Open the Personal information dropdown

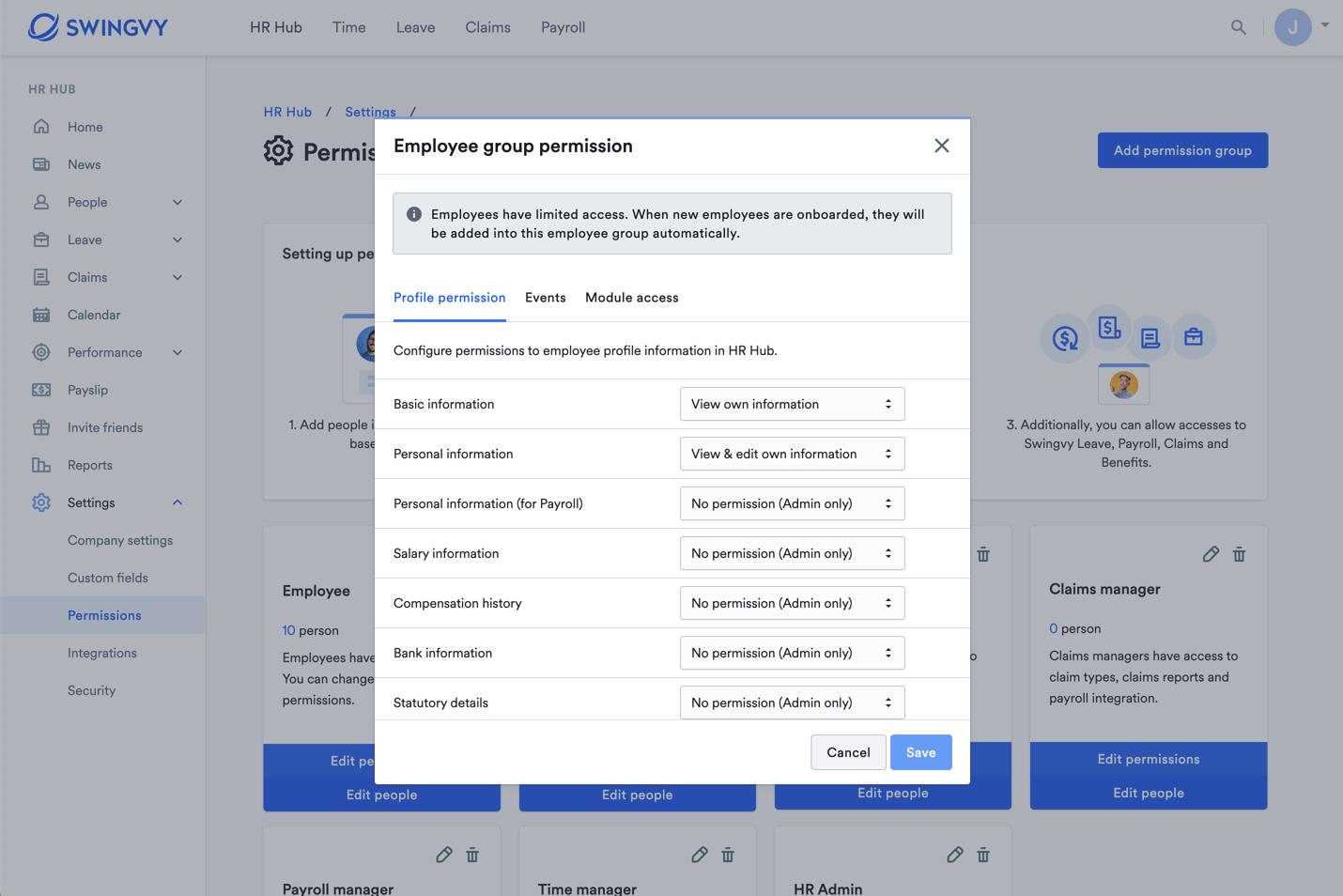click(x=792, y=454)
